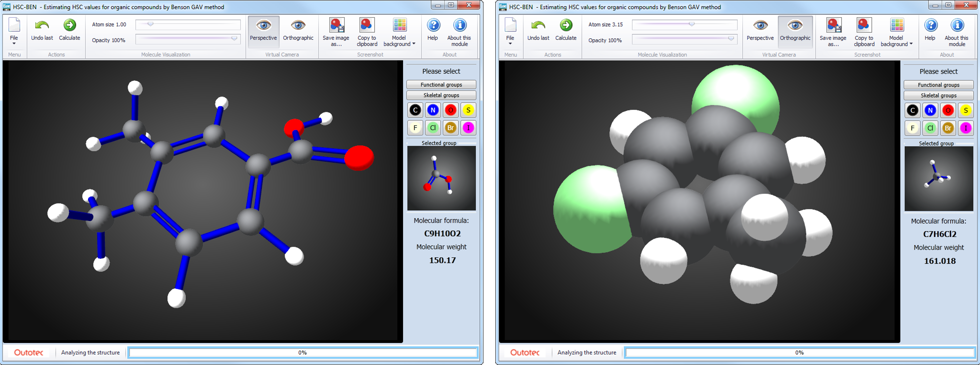Click Calculate in left window

click(x=69, y=30)
